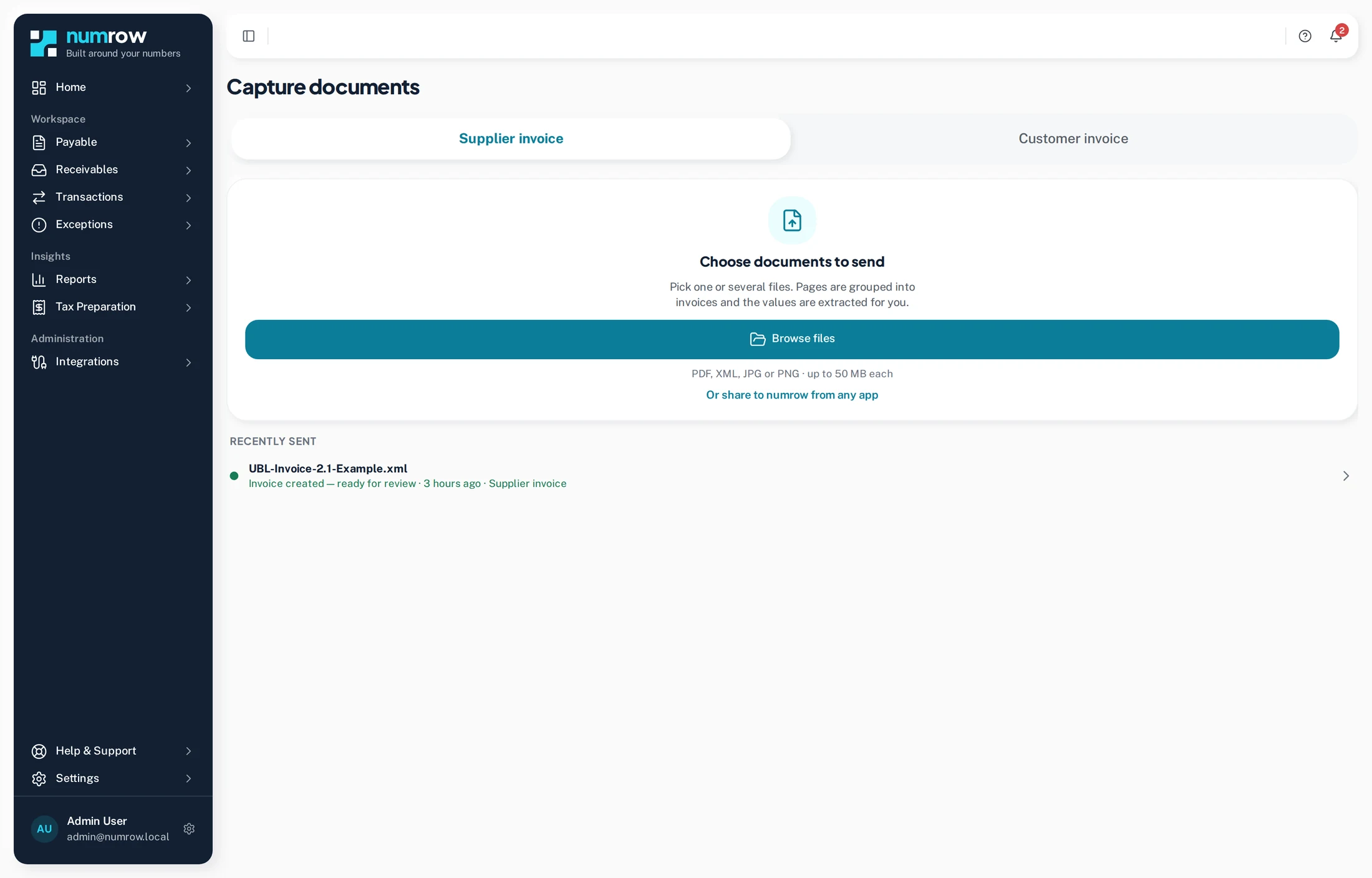Viewport: 1372px width, 878px height.
Task: Click the file upload icon above heading
Action: [792, 220]
